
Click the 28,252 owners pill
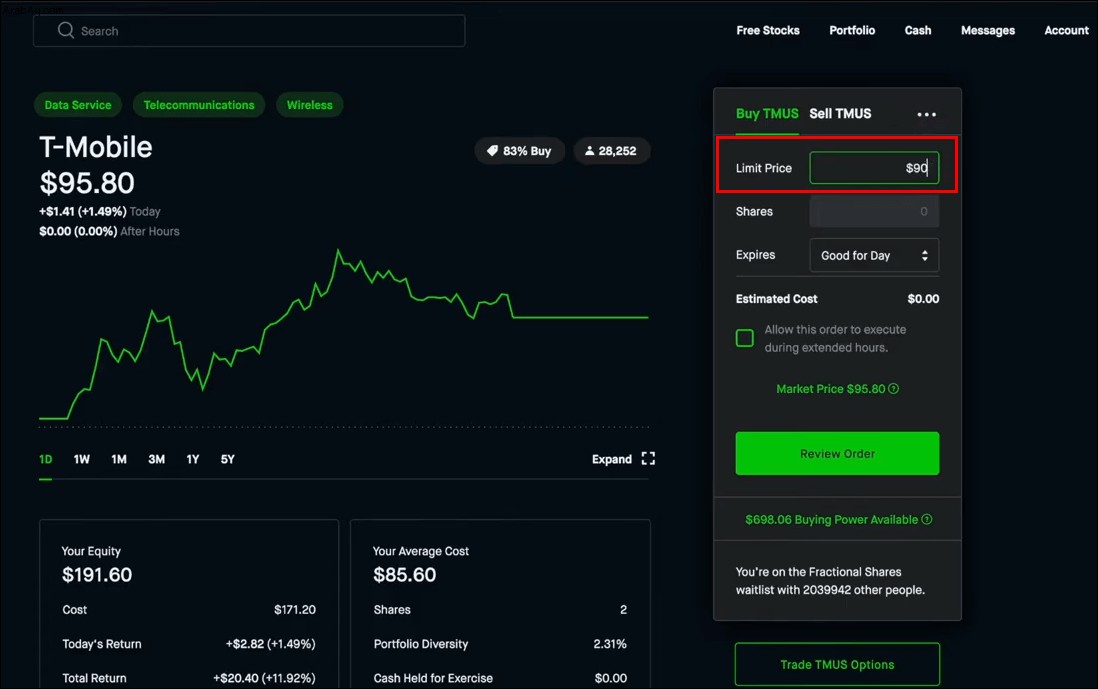pyautogui.click(x=611, y=151)
